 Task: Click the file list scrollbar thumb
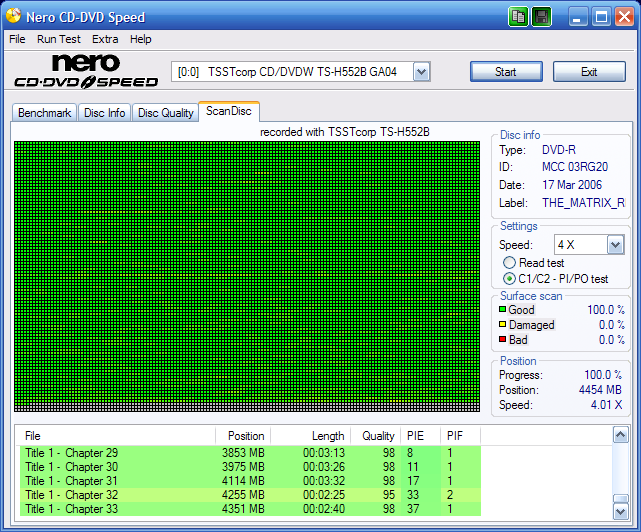pos(621,498)
